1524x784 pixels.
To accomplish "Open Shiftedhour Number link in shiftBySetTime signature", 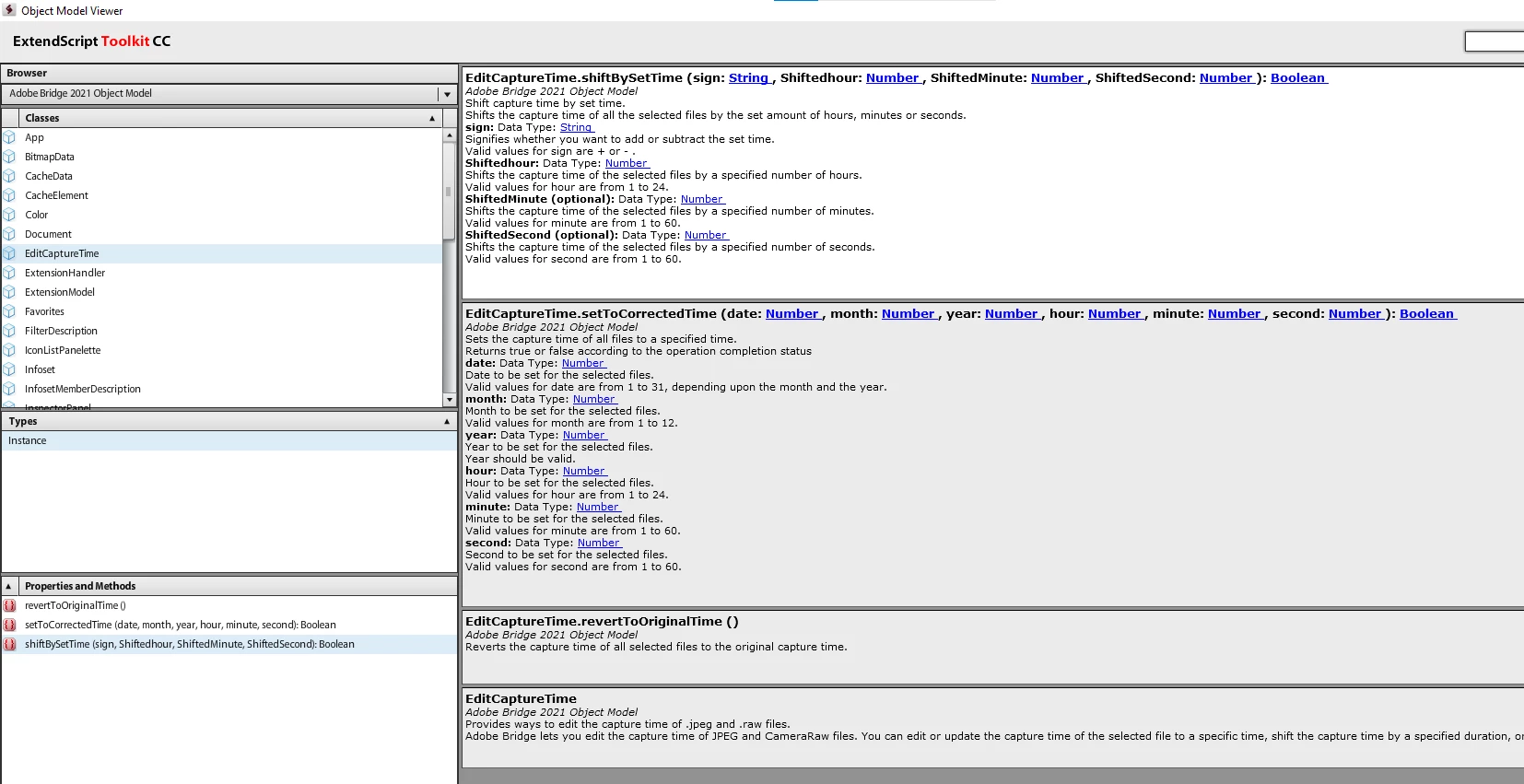I will click(x=893, y=78).
